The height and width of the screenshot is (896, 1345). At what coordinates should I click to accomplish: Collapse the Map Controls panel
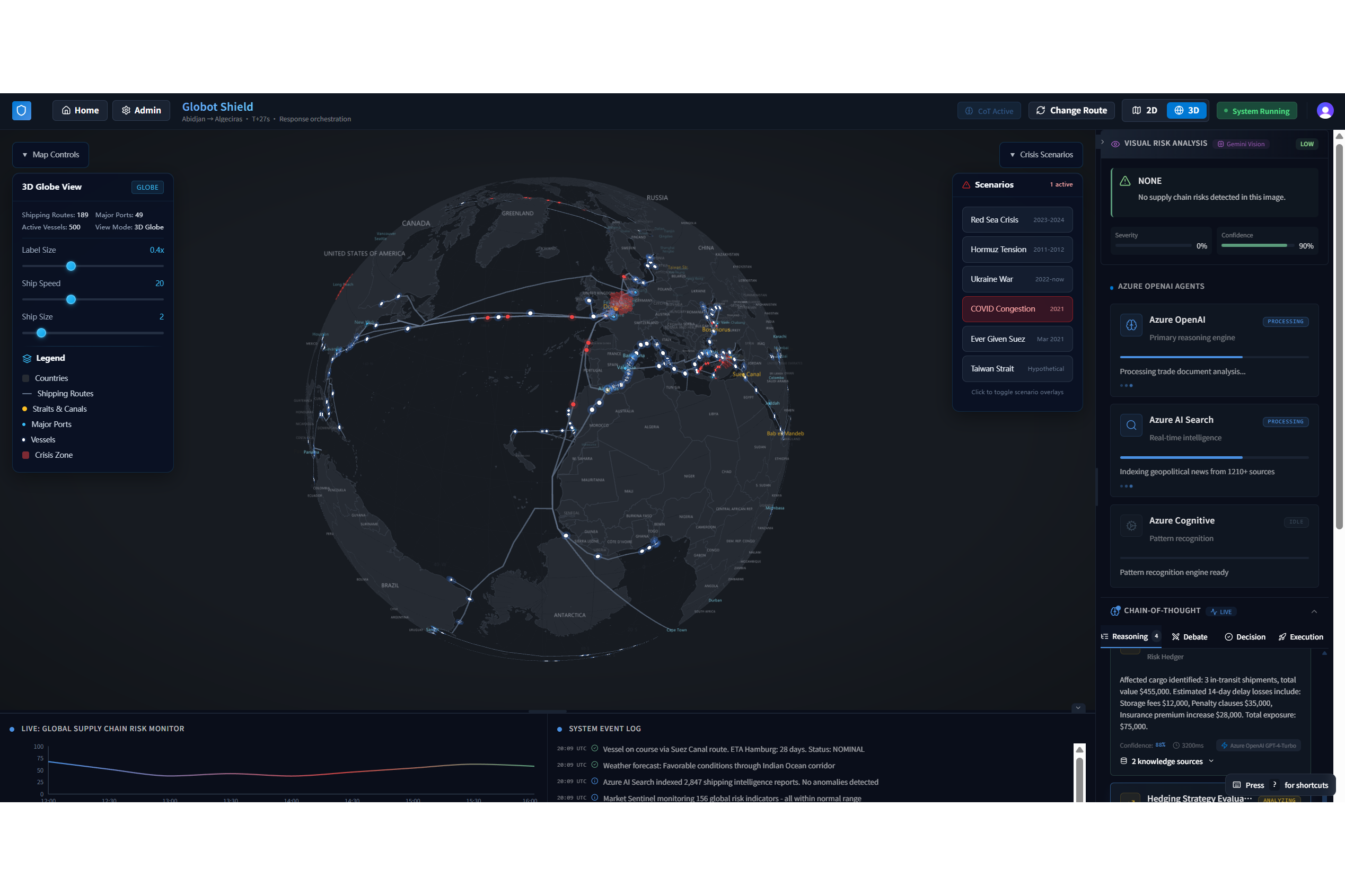[50, 155]
